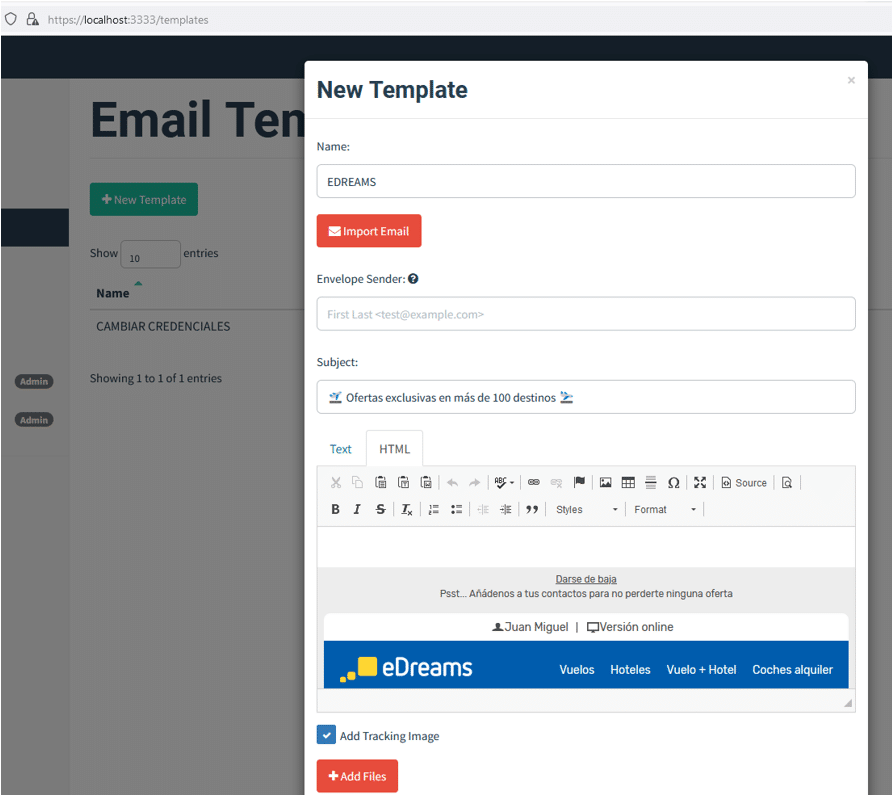
Task: Click the eDreams logo in email
Action: pyautogui.click(x=406, y=667)
